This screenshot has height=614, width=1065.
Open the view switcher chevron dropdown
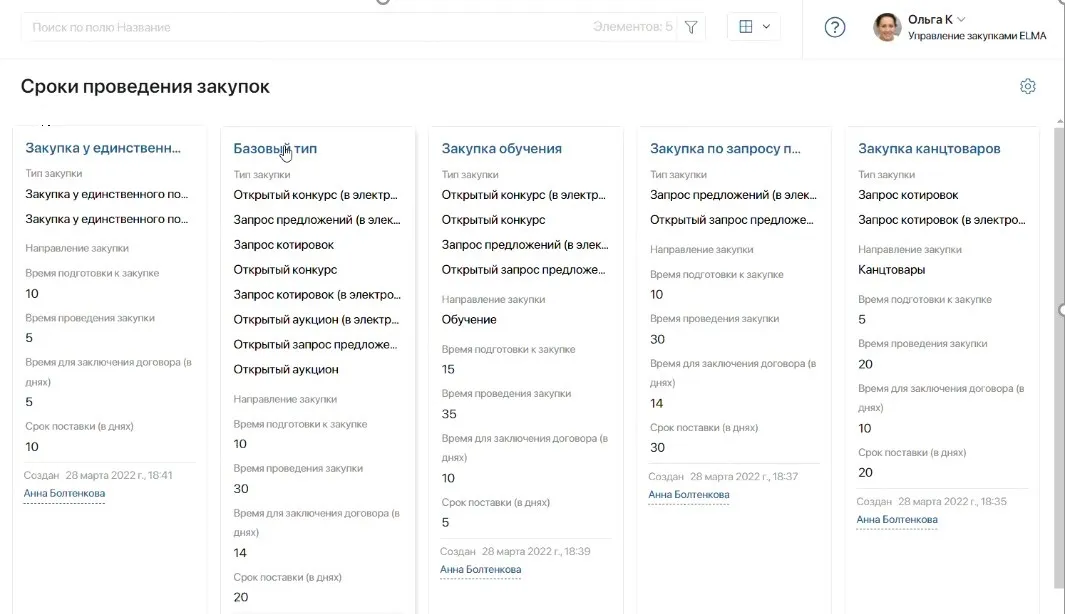point(766,27)
